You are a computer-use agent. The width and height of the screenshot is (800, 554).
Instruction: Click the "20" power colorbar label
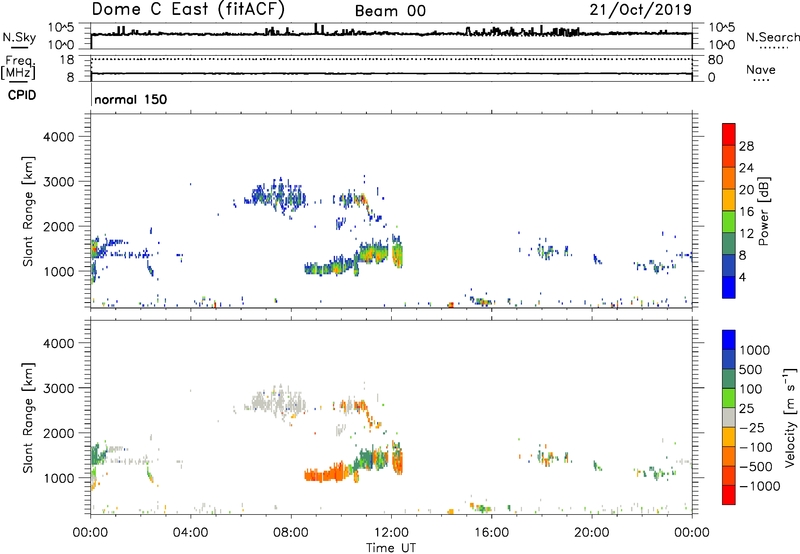746,190
